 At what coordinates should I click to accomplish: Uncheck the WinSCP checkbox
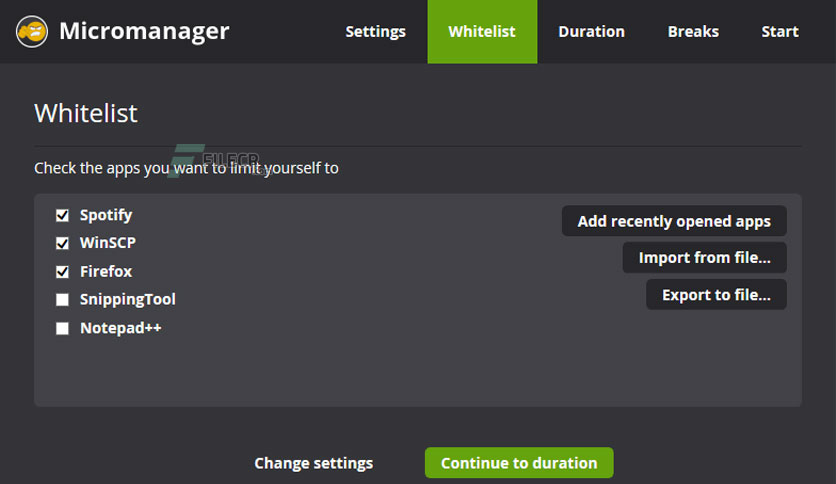tap(62, 244)
